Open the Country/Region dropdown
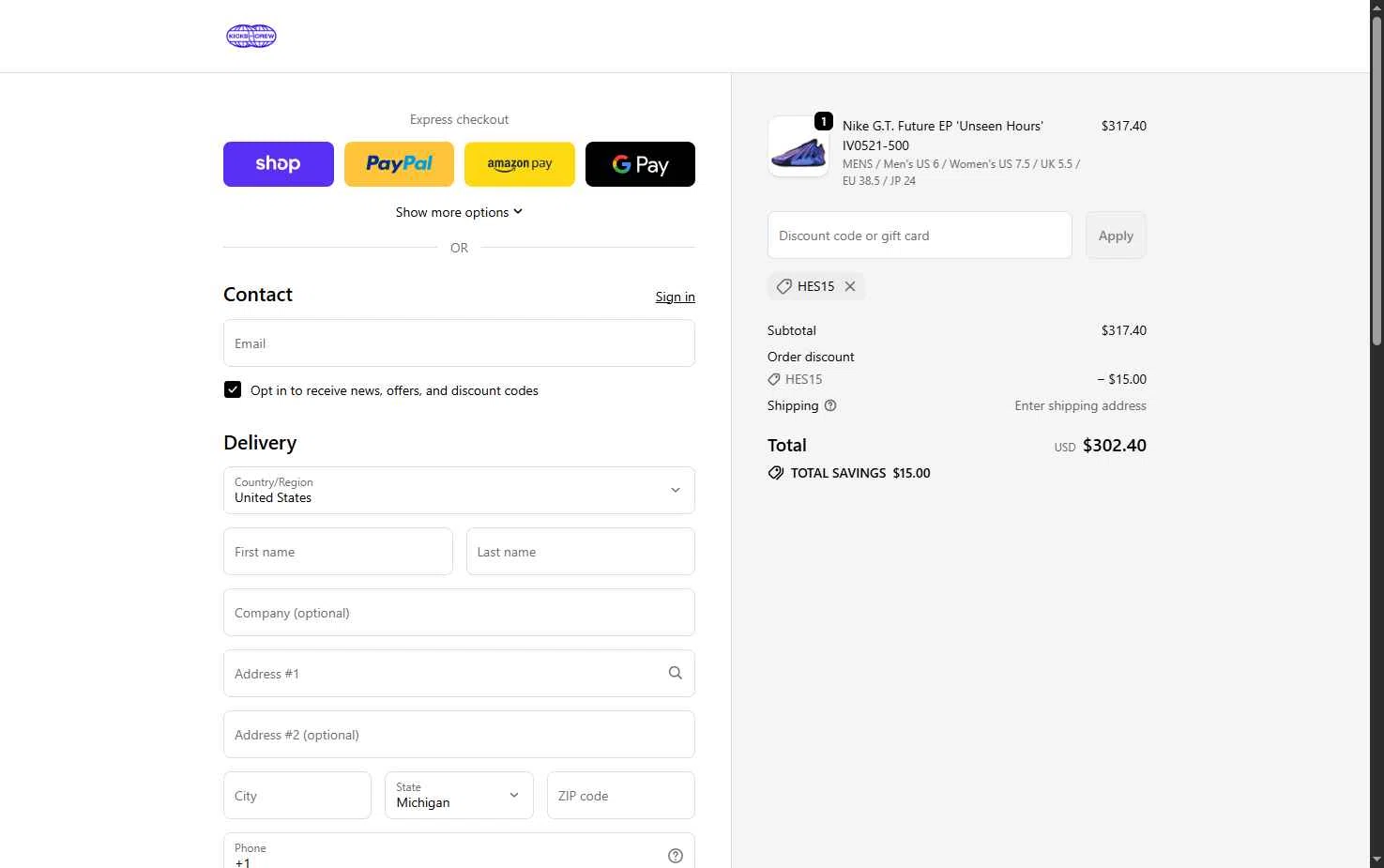Viewport: 1384px width, 868px height. (x=459, y=490)
